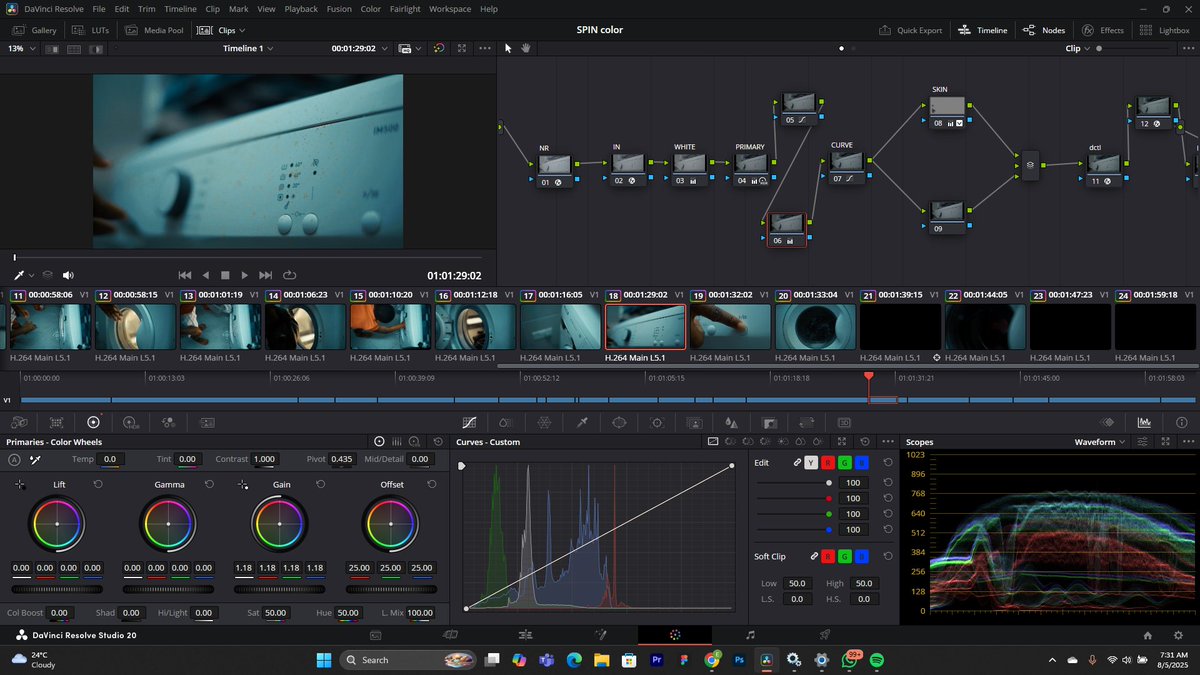Open the Curves palette icon

pyautogui.click(x=469, y=422)
